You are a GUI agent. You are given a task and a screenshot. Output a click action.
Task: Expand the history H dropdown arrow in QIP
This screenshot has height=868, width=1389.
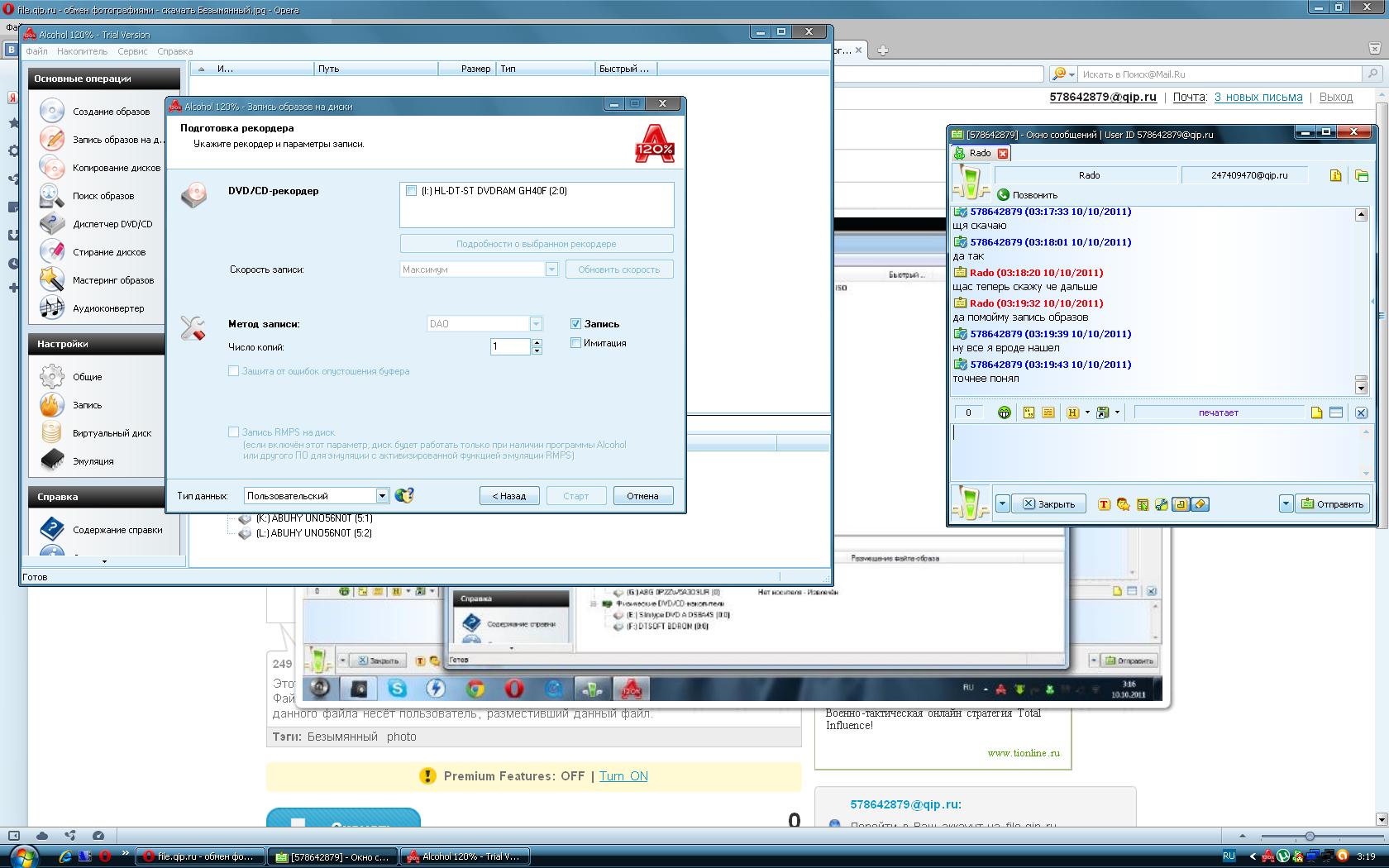pos(1086,413)
